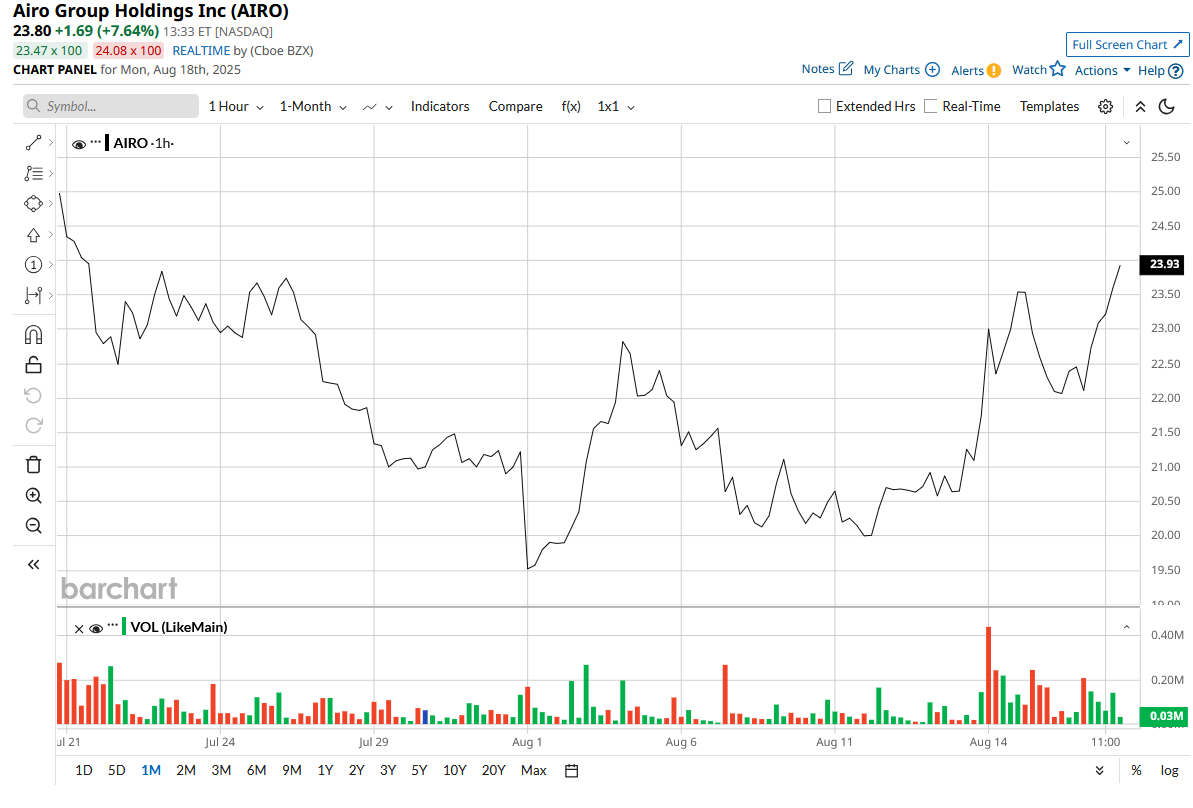Select the 2M time range
Screen dimensions: 1193x808
[186, 771]
